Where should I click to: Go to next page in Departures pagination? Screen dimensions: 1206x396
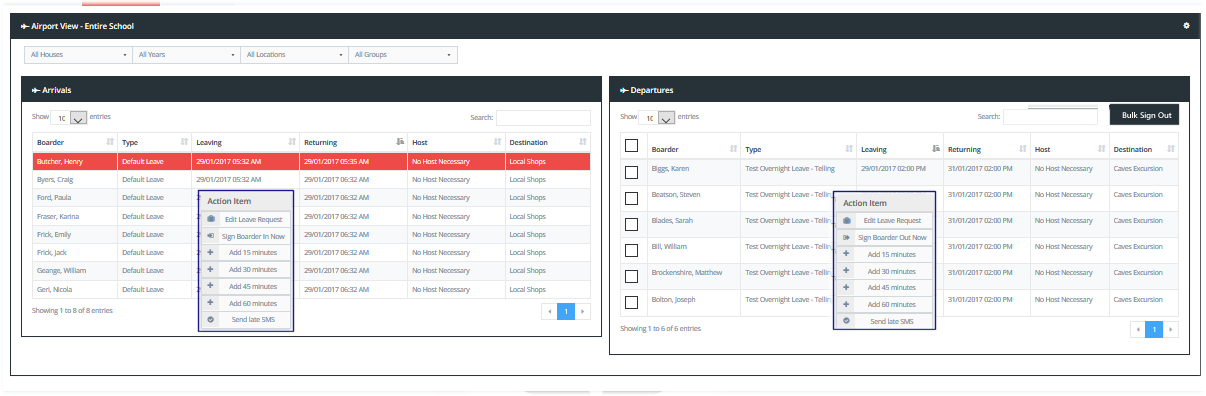click(x=1171, y=329)
